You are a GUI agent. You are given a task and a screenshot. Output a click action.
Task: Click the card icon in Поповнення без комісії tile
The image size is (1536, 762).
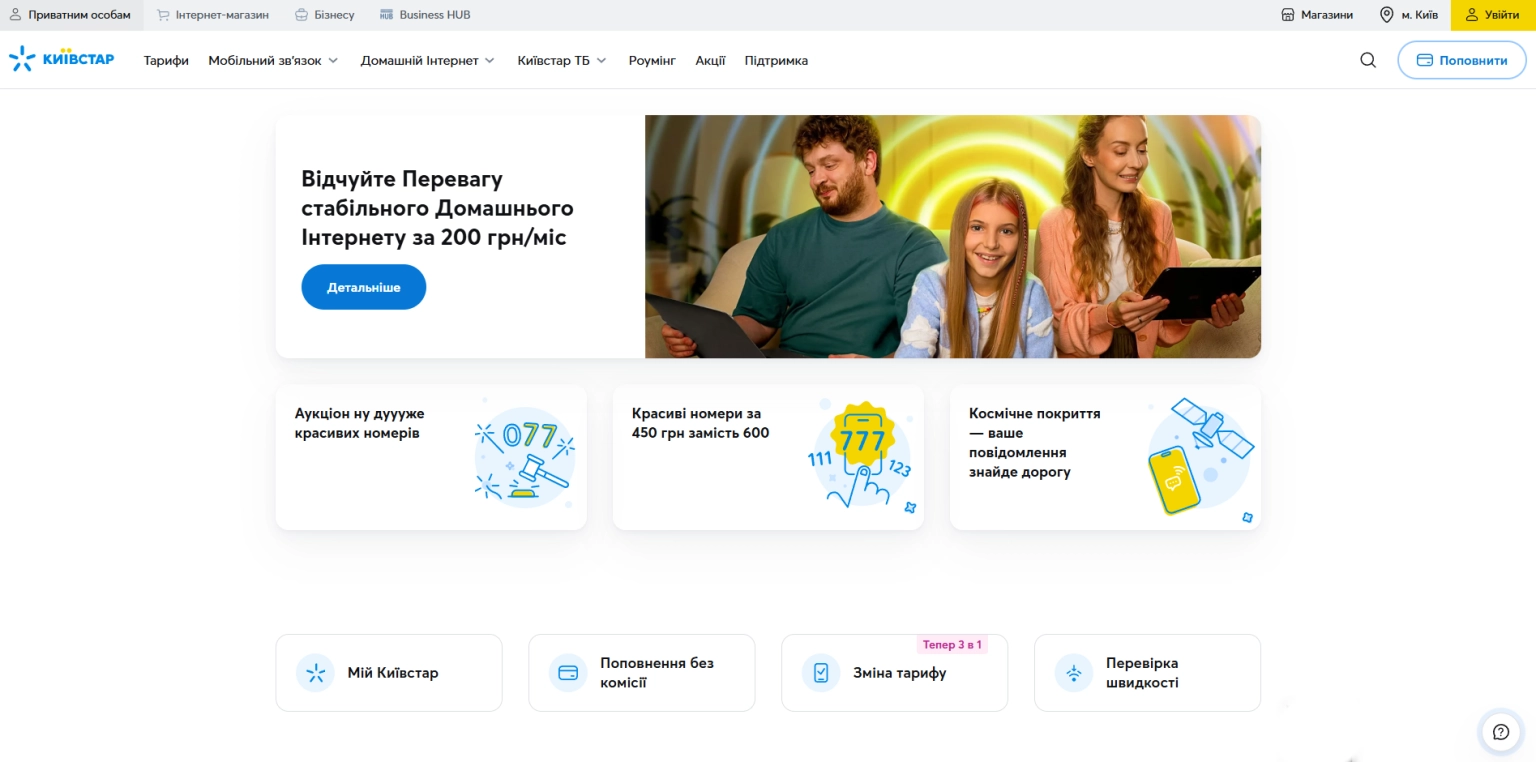click(x=568, y=673)
